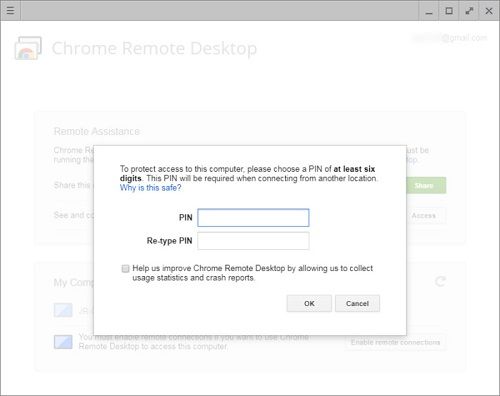Viewport: 500px width, 396px height.
Task: Click the refresh icon in My Computers
Action: tap(440, 281)
